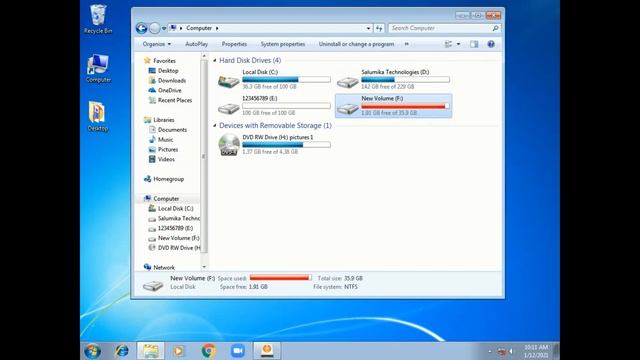Open the Windows Start button
The image size is (640, 360).
pyautogui.click(x=92, y=351)
